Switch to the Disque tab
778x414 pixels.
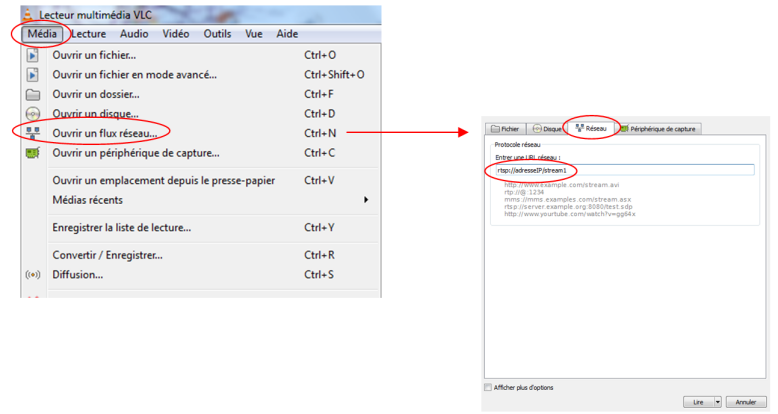pyautogui.click(x=547, y=129)
